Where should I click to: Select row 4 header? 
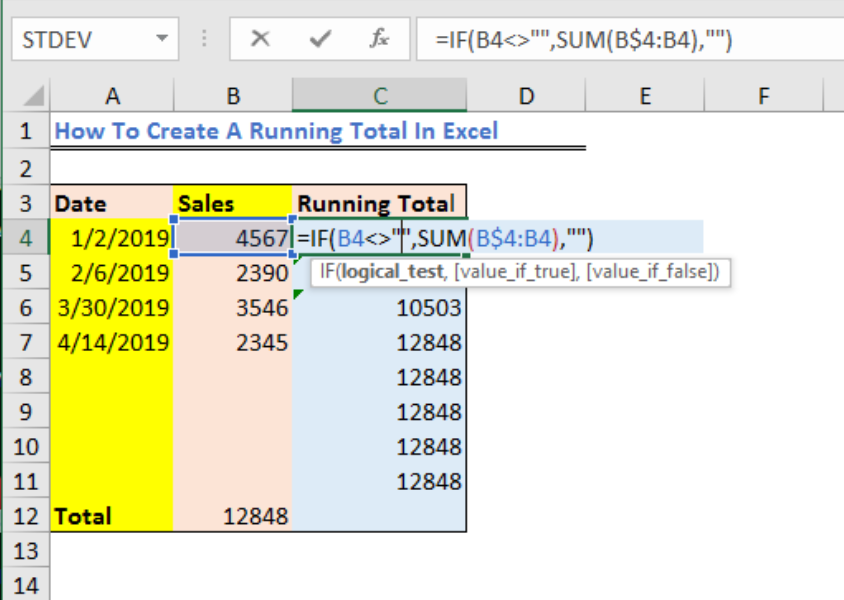pos(26,237)
